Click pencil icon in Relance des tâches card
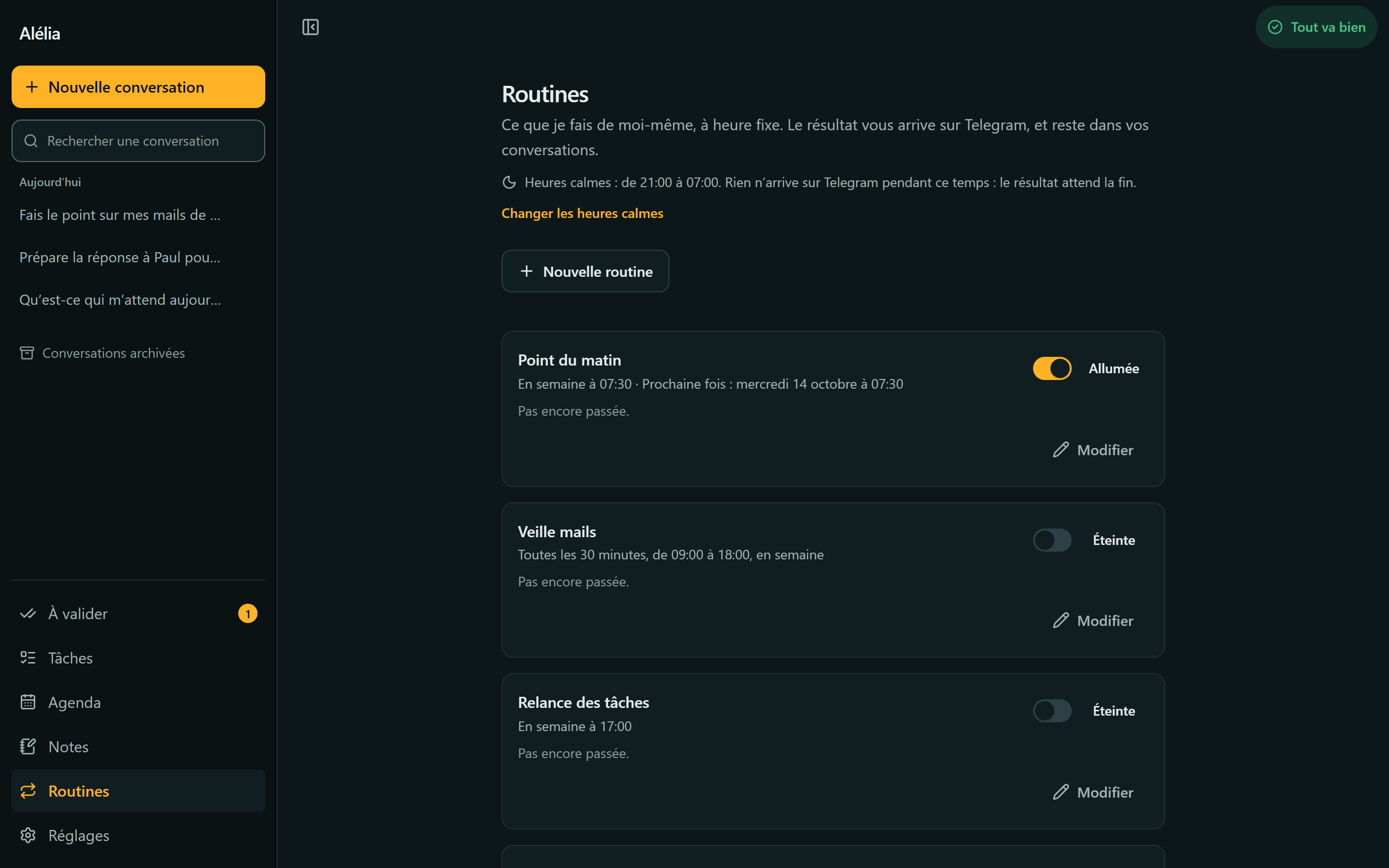Viewport: 1389px width, 868px height. point(1061,792)
